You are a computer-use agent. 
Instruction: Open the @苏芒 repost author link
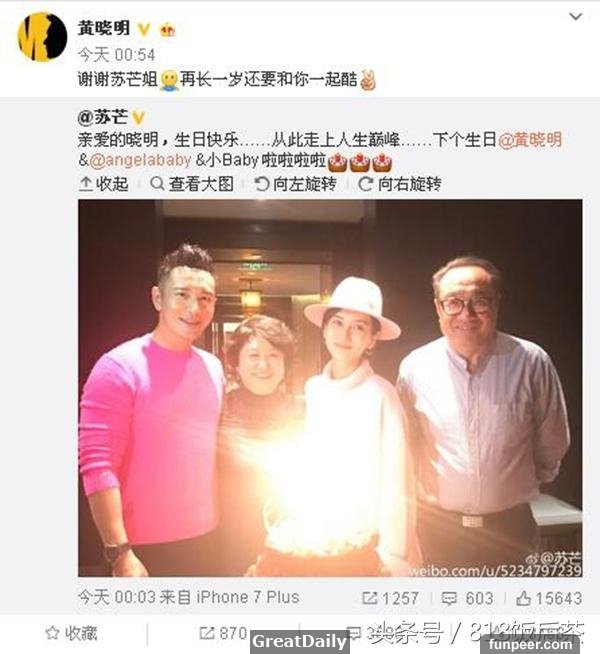pyautogui.click(x=103, y=117)
